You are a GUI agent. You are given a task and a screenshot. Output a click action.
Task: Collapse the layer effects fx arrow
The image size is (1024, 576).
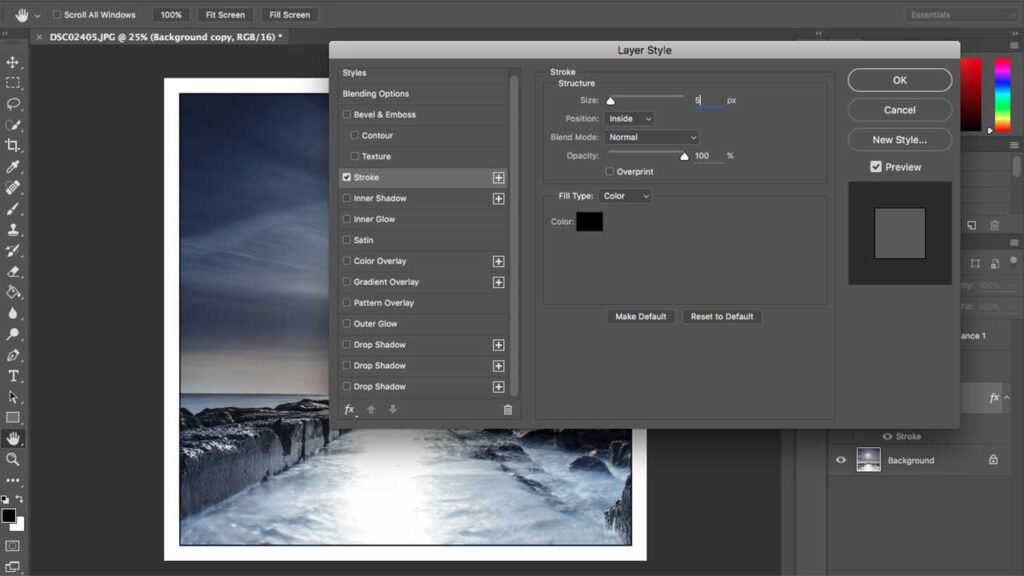tap(1007, 397)
